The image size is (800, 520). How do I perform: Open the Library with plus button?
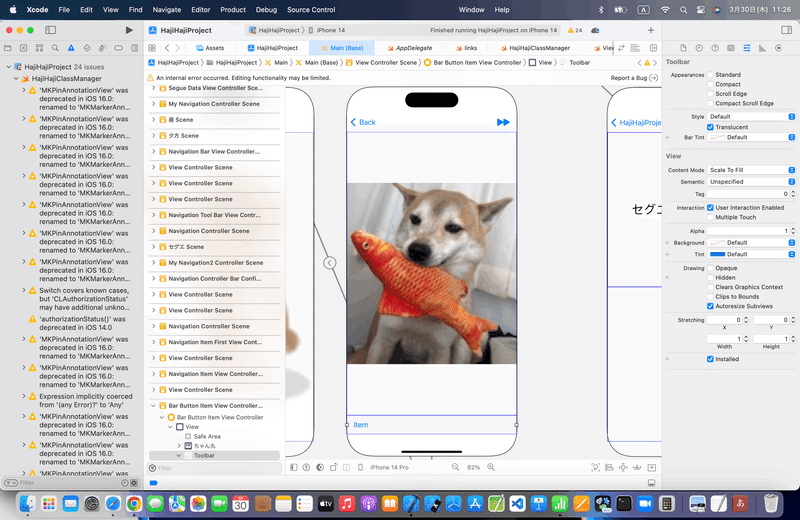[x=651, y=30]
